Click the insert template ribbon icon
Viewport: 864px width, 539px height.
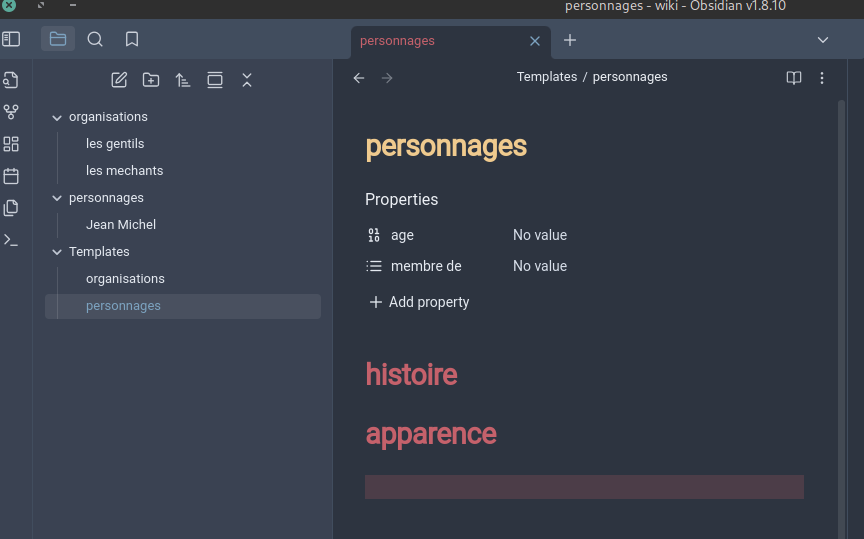coord(11,208)
